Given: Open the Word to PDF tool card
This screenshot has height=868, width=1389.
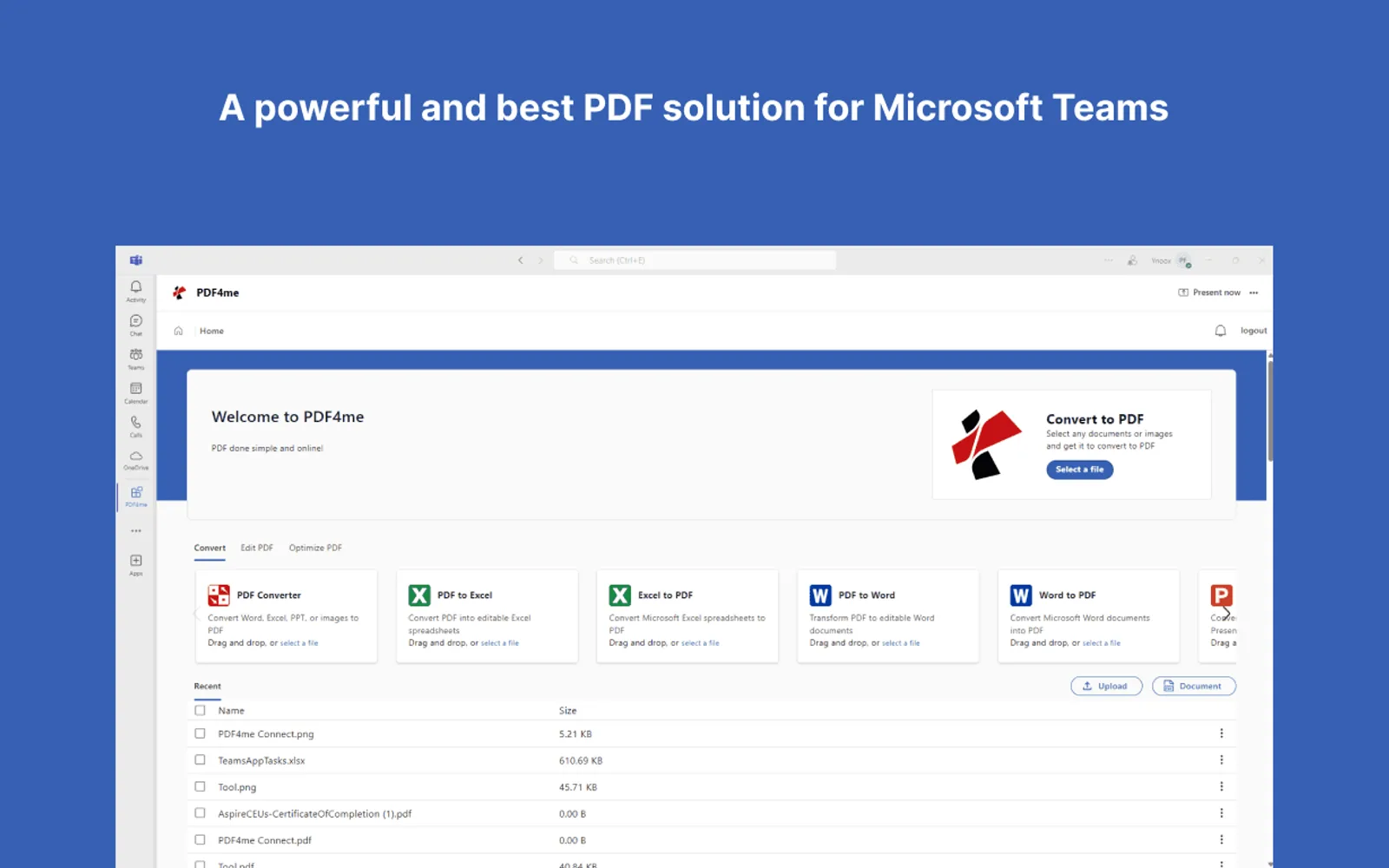Looking at the screenshot, I should [x=1089, y=616].
